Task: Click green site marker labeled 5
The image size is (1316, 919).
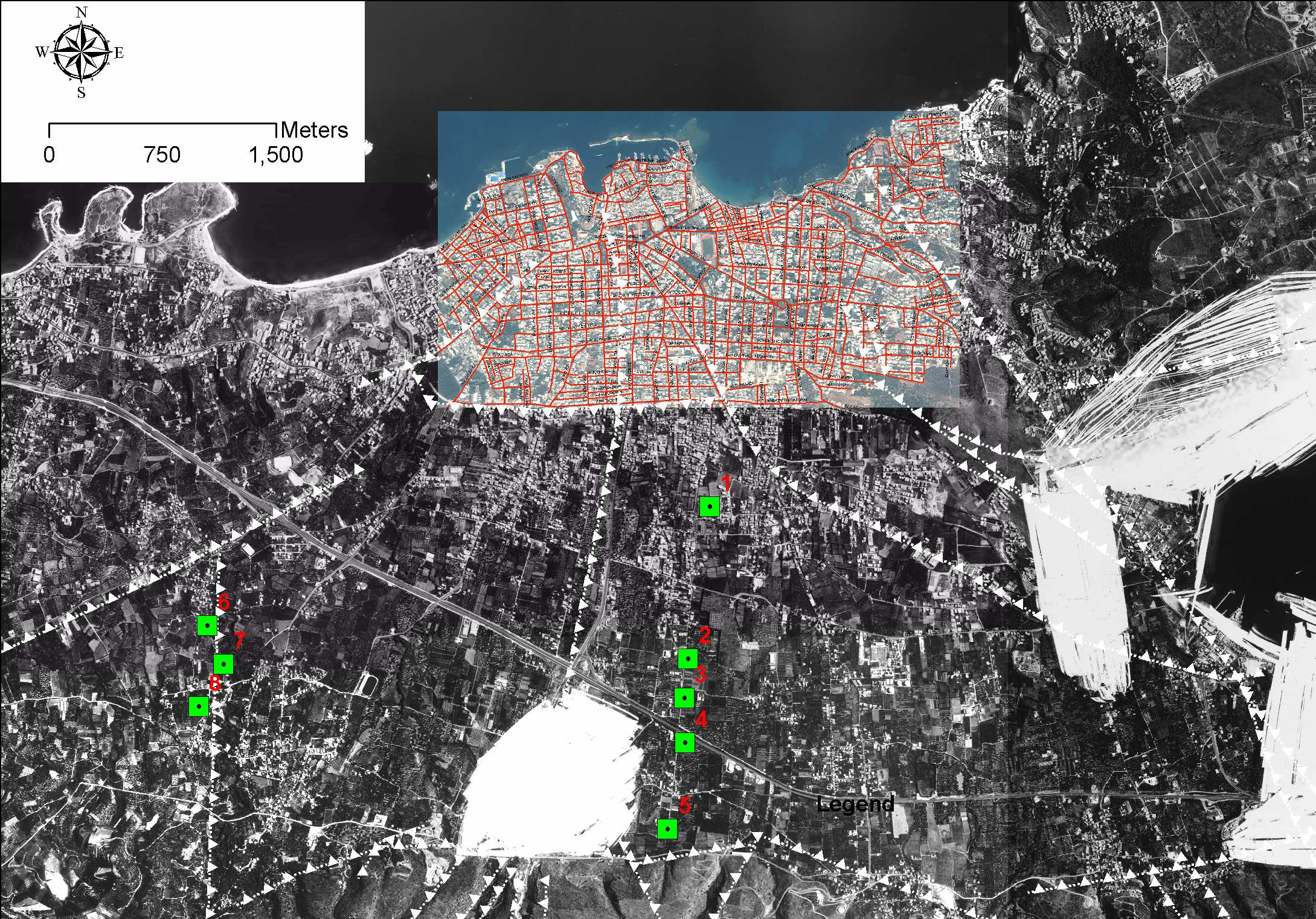Action: point(667,829)
